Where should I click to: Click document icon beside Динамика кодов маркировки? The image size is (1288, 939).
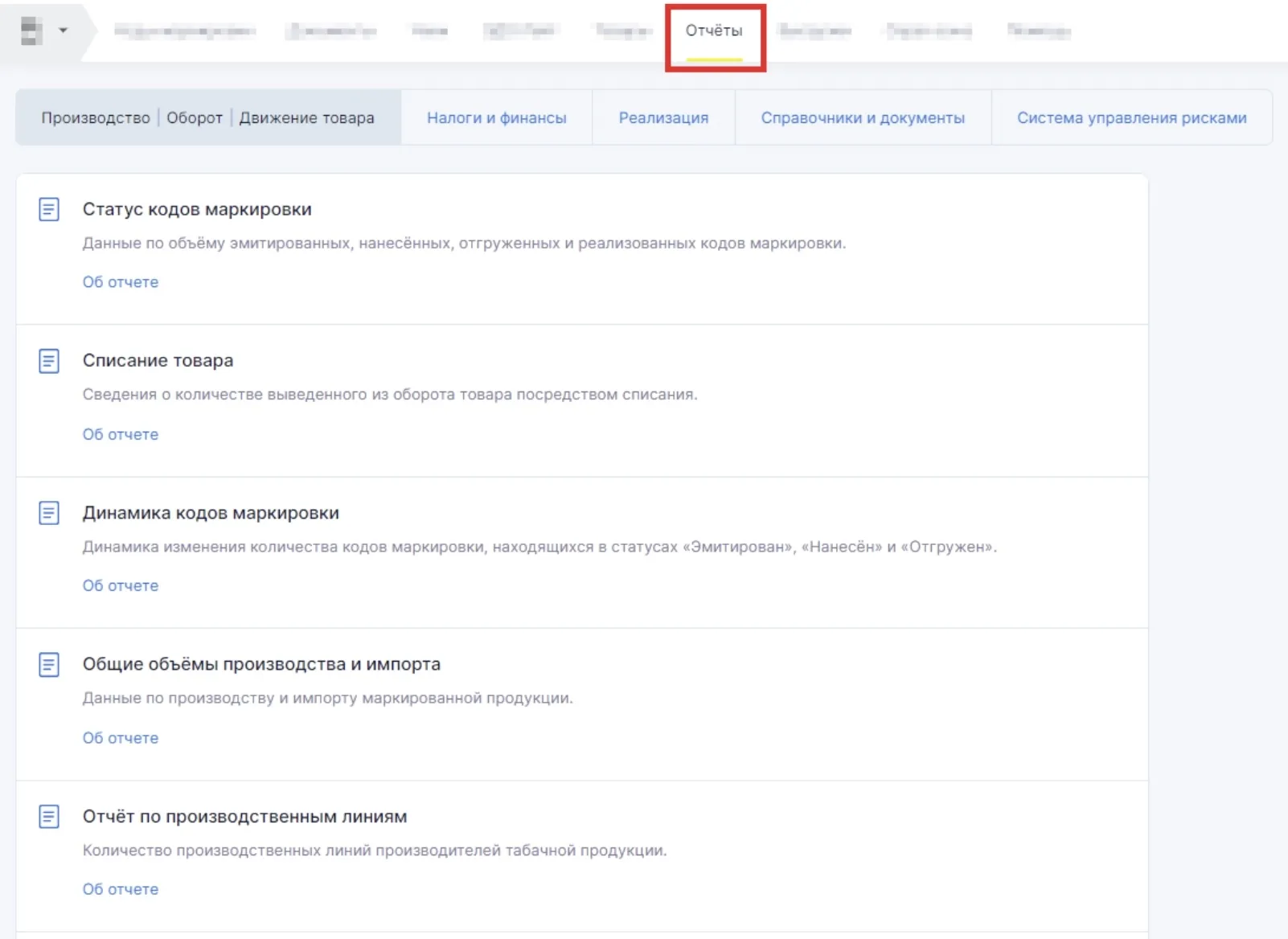pos(49,513)
